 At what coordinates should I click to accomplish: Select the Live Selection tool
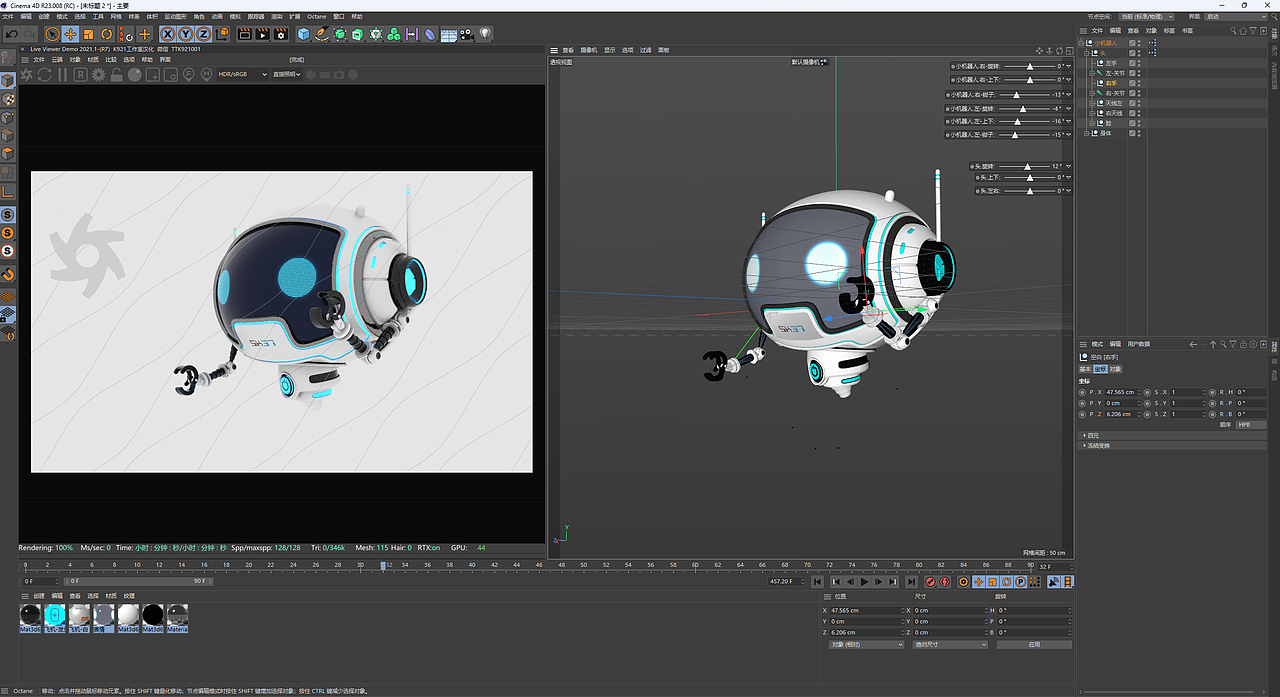52,34
